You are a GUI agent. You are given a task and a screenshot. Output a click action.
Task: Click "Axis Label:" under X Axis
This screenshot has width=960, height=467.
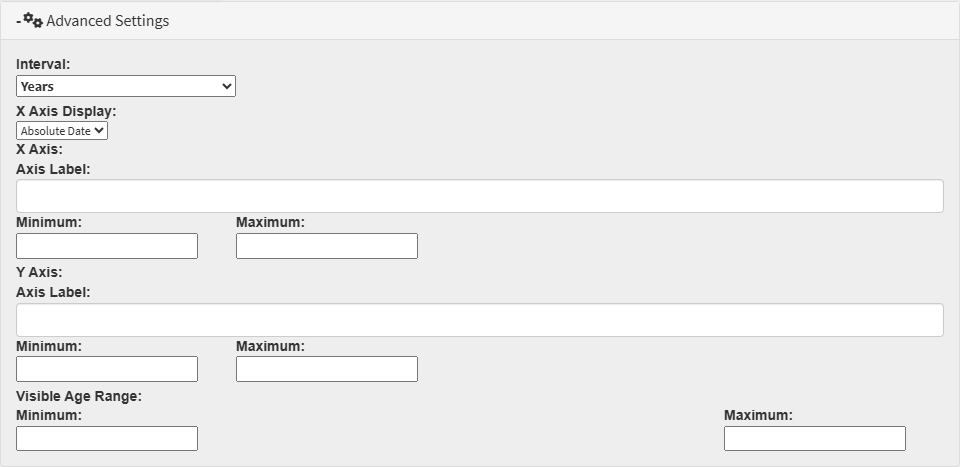[x=53, y=169]
